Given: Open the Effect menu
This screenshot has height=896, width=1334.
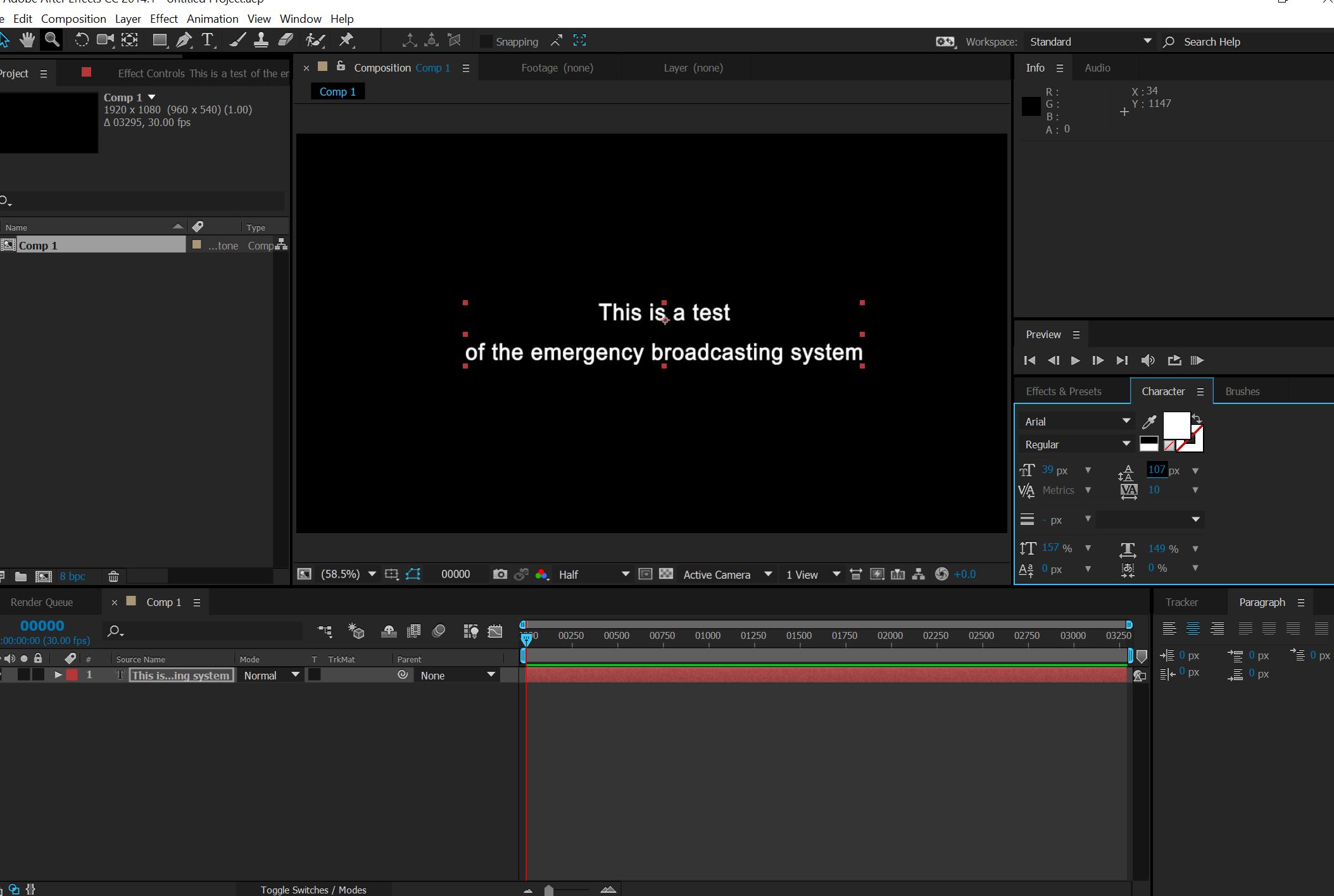Looking at the screenshot, I should tap(163, 19).
